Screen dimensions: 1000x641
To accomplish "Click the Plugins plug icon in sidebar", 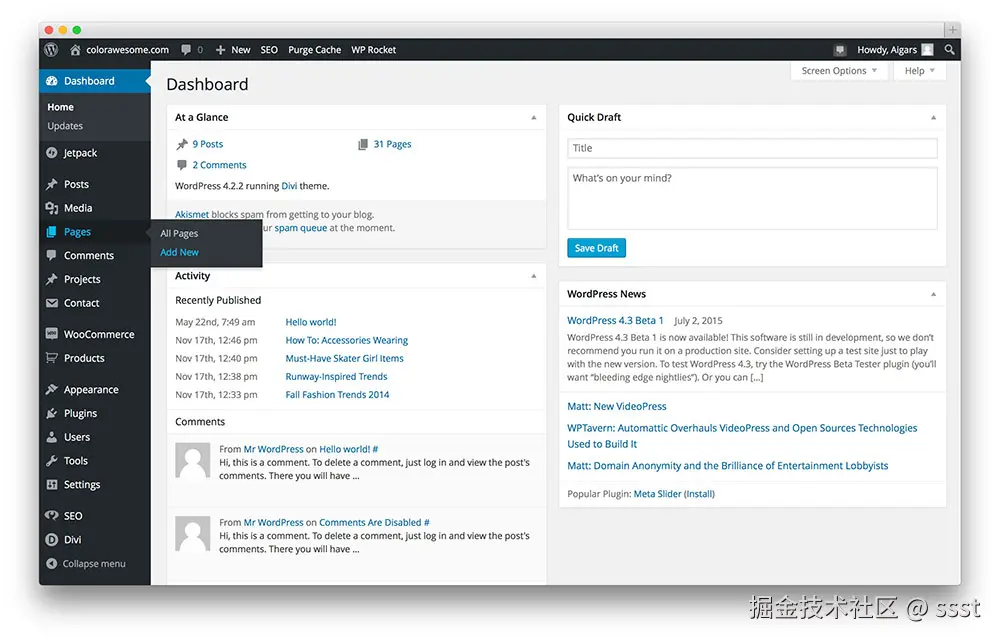I will [52, 413].
